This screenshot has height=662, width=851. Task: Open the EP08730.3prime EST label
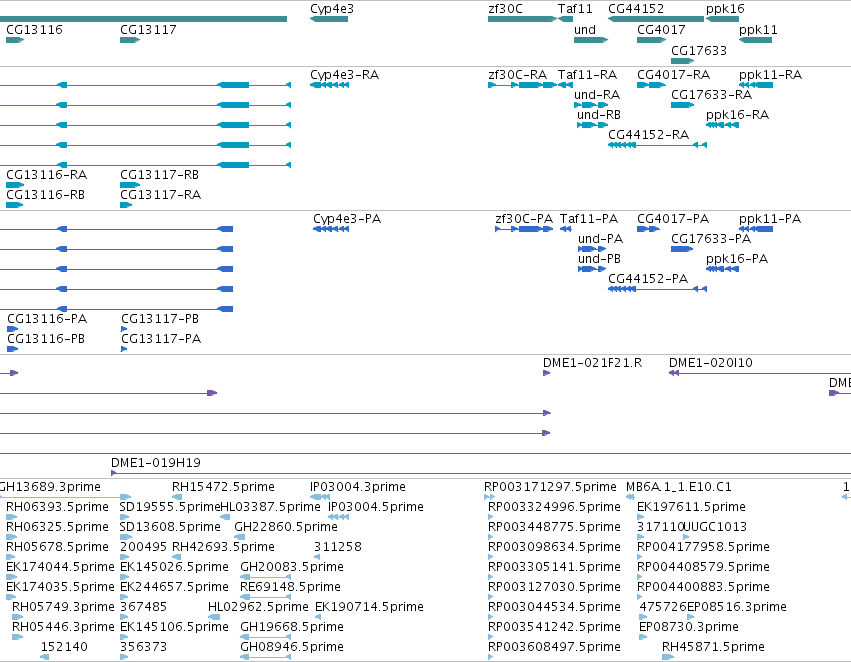pos(688,627)
